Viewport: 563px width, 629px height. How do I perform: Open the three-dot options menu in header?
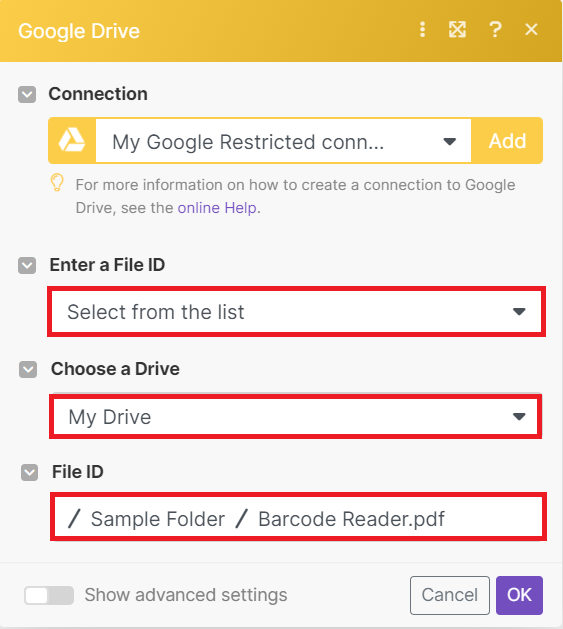click(422, 30)
